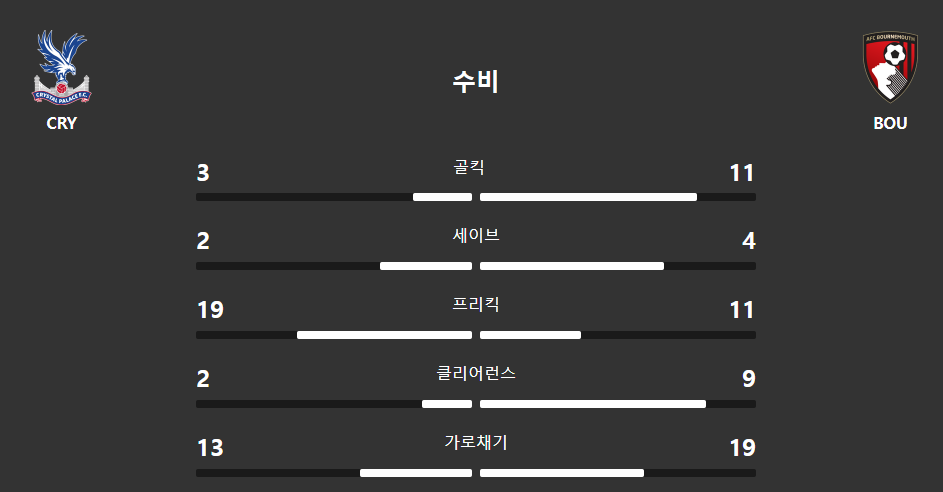This screenshot has width=943, height=492.
Task: Click the AFC Bournemouth club crest
Action: pyautogui.click(x=891, y=67)
